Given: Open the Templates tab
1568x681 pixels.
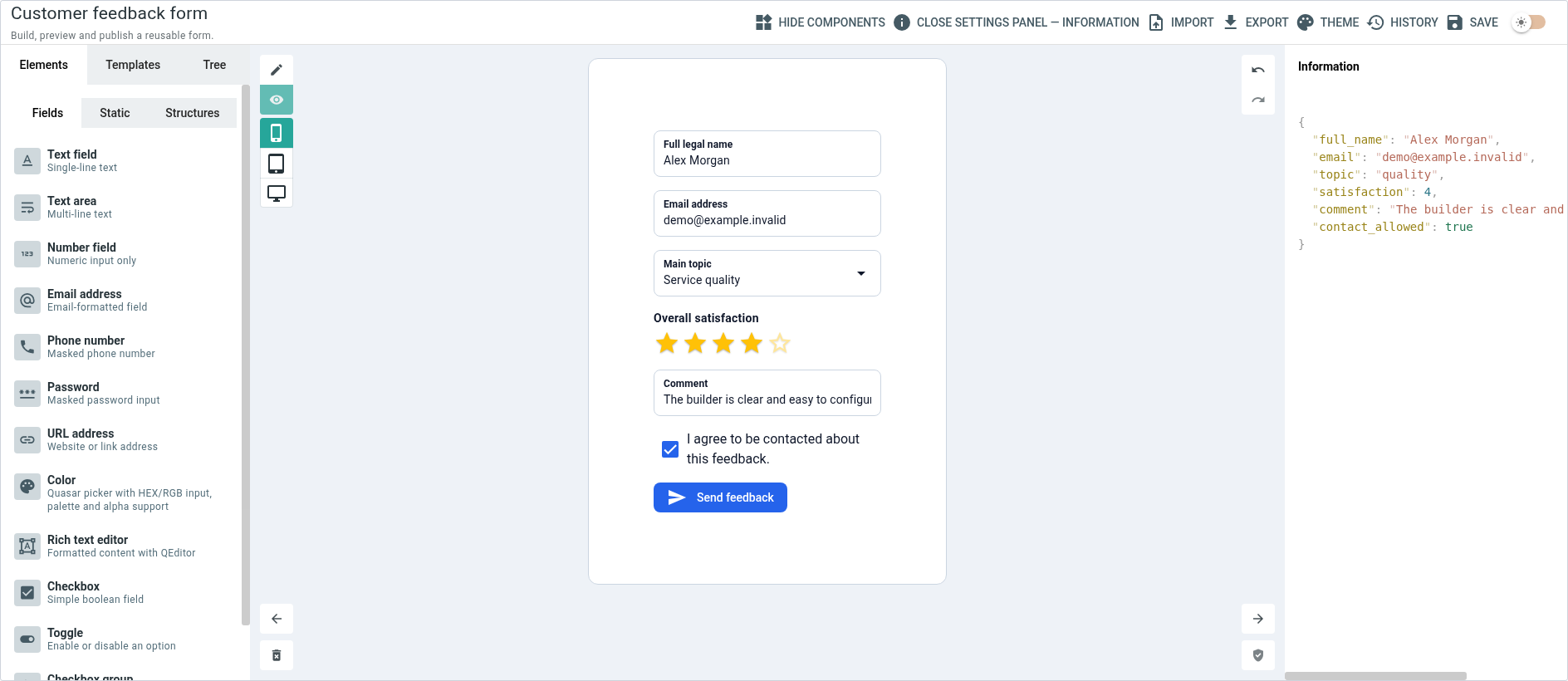Looking at the screenshot, I should (133, 65).
